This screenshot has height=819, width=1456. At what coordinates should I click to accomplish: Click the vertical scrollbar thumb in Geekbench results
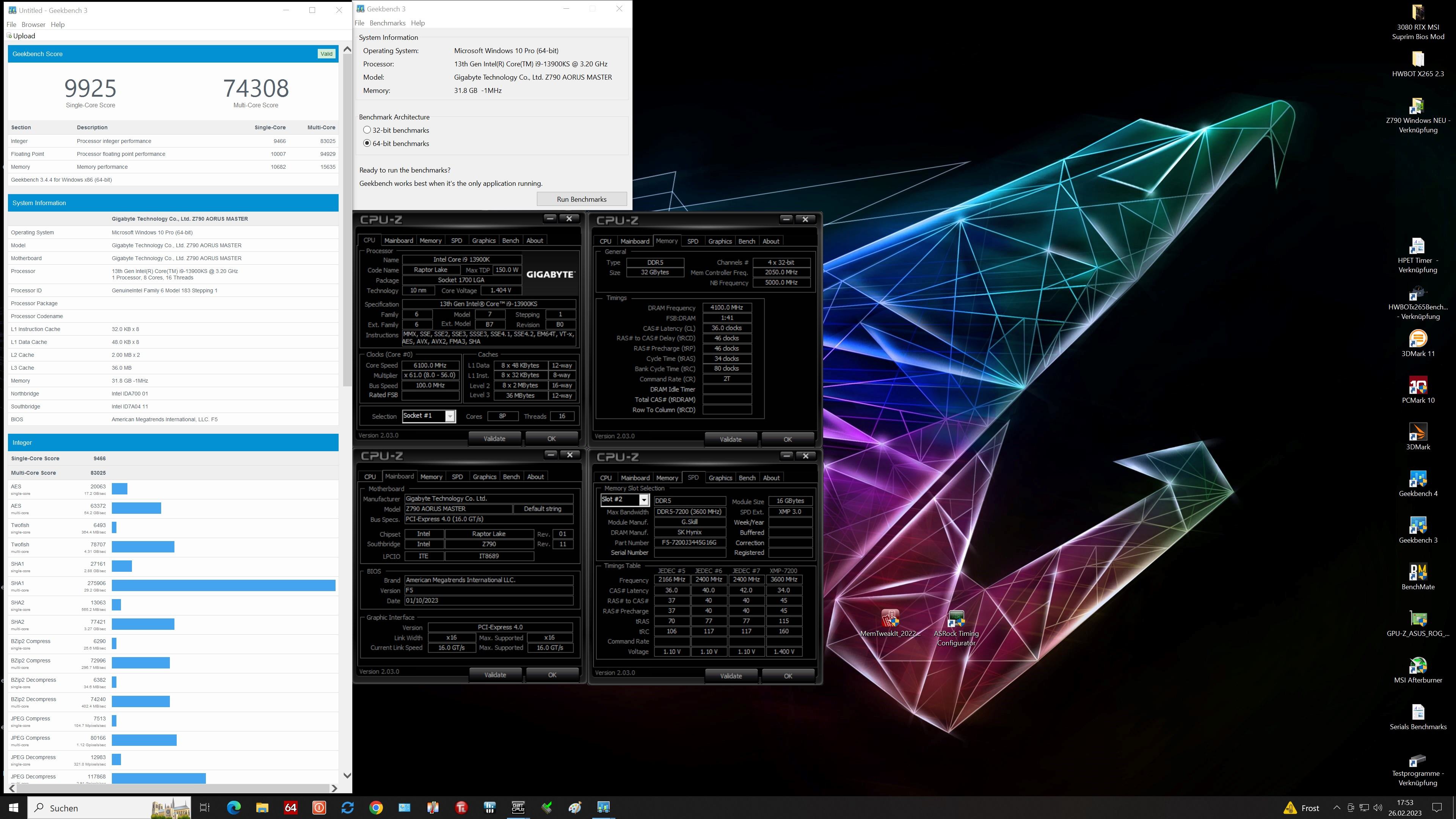[347, 220]
